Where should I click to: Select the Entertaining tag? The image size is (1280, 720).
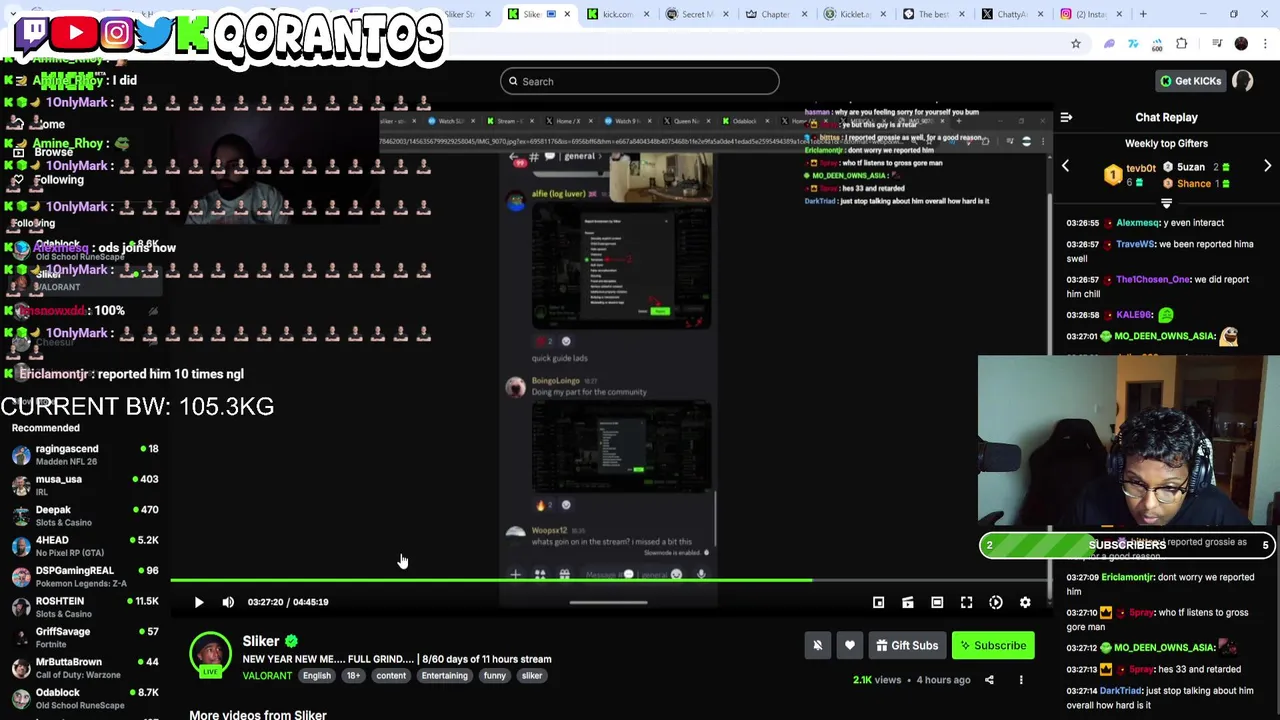444,676
